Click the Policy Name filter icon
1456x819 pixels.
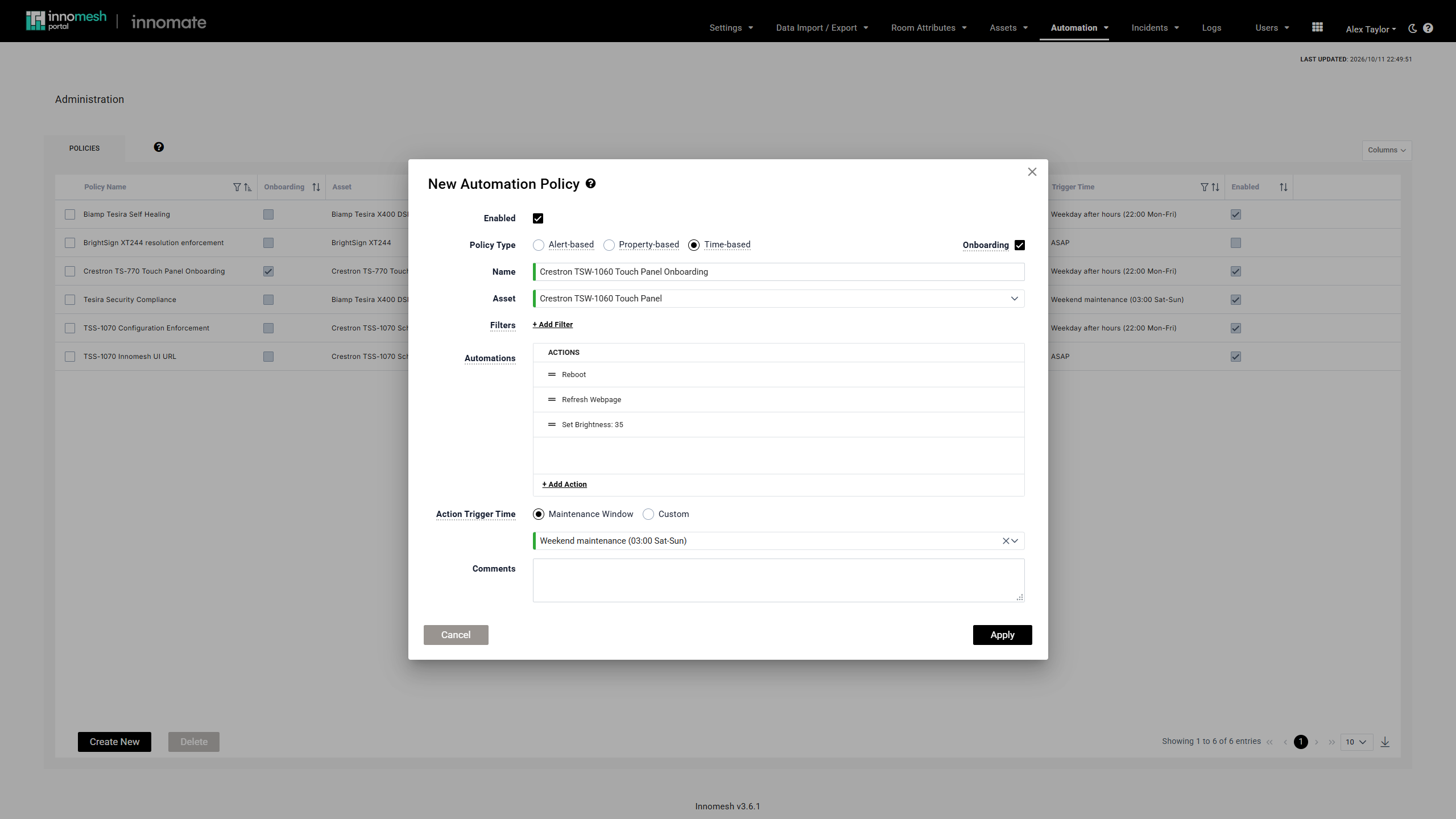click(x=237, y=187)
